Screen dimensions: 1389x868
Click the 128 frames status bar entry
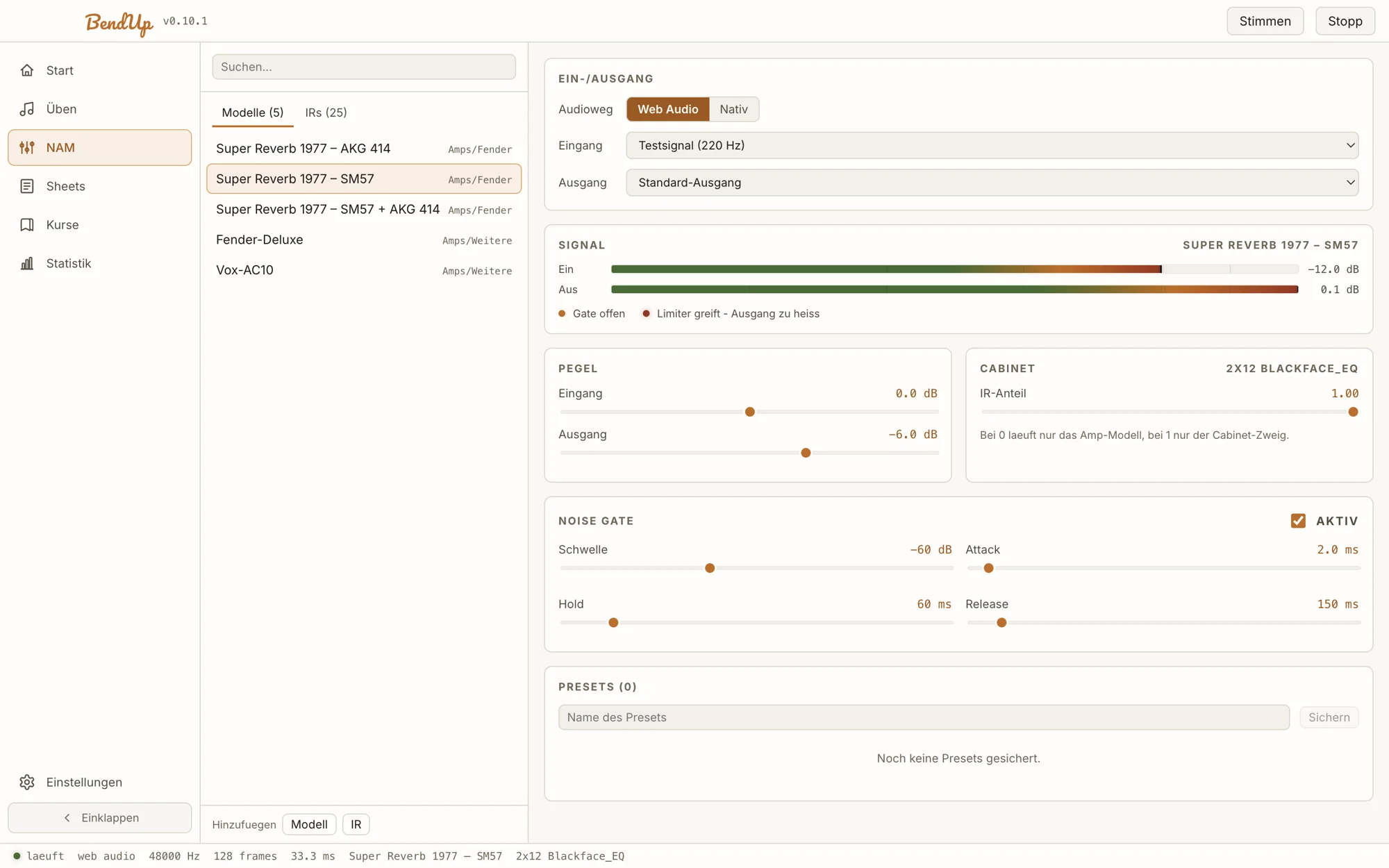tap(245, 856)
